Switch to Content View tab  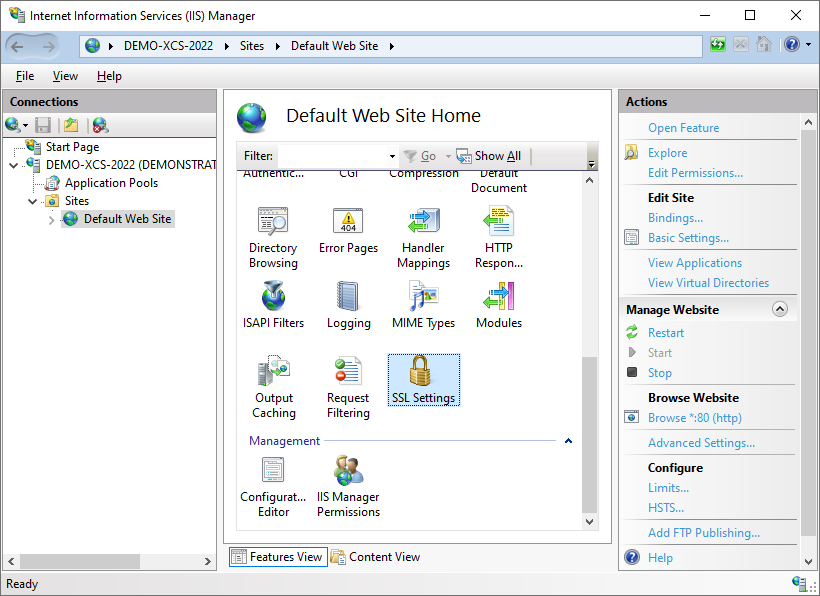[375, 557]
